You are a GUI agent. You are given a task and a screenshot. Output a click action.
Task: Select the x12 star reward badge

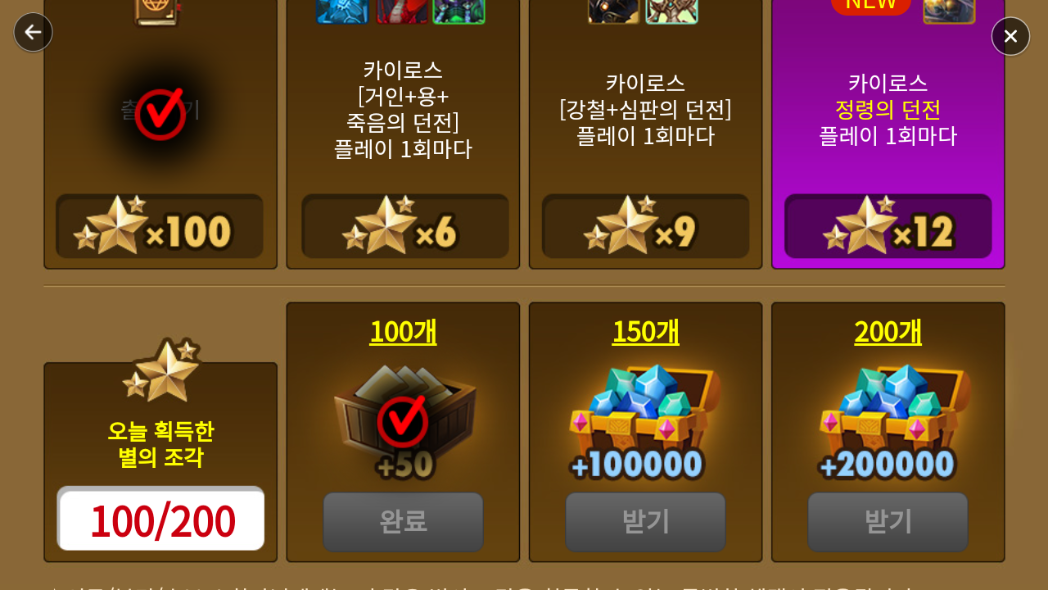[888, 227]
